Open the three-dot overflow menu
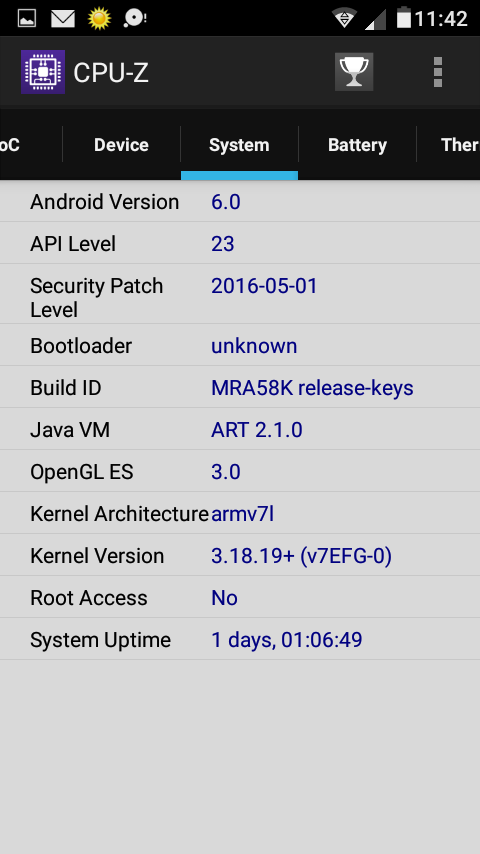 (x=438, y=72)
